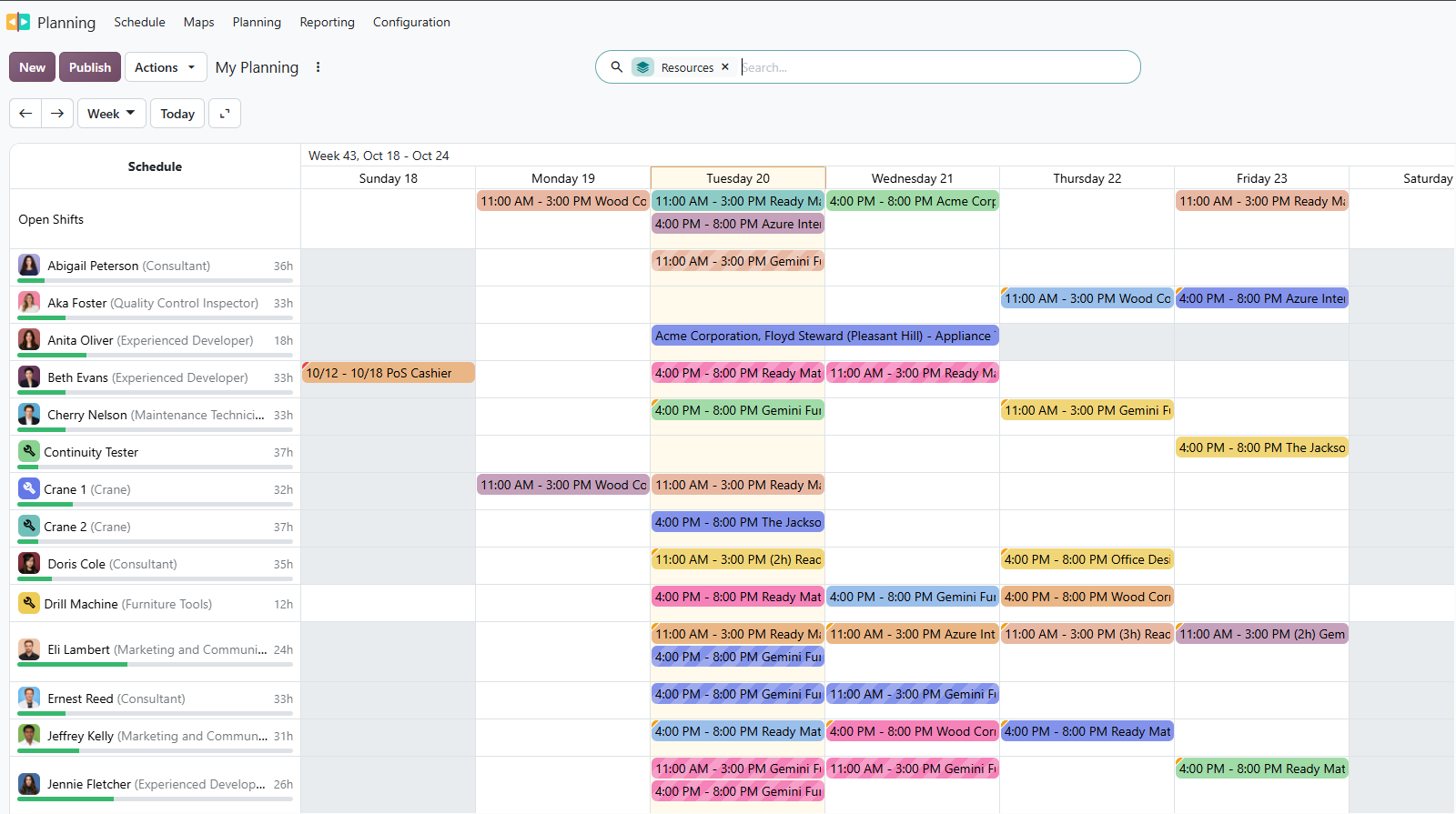Screen dimensions: 1456x814
Task: Click Jeffrey Kelly's avatar
Action: click(x=29, y=736)
